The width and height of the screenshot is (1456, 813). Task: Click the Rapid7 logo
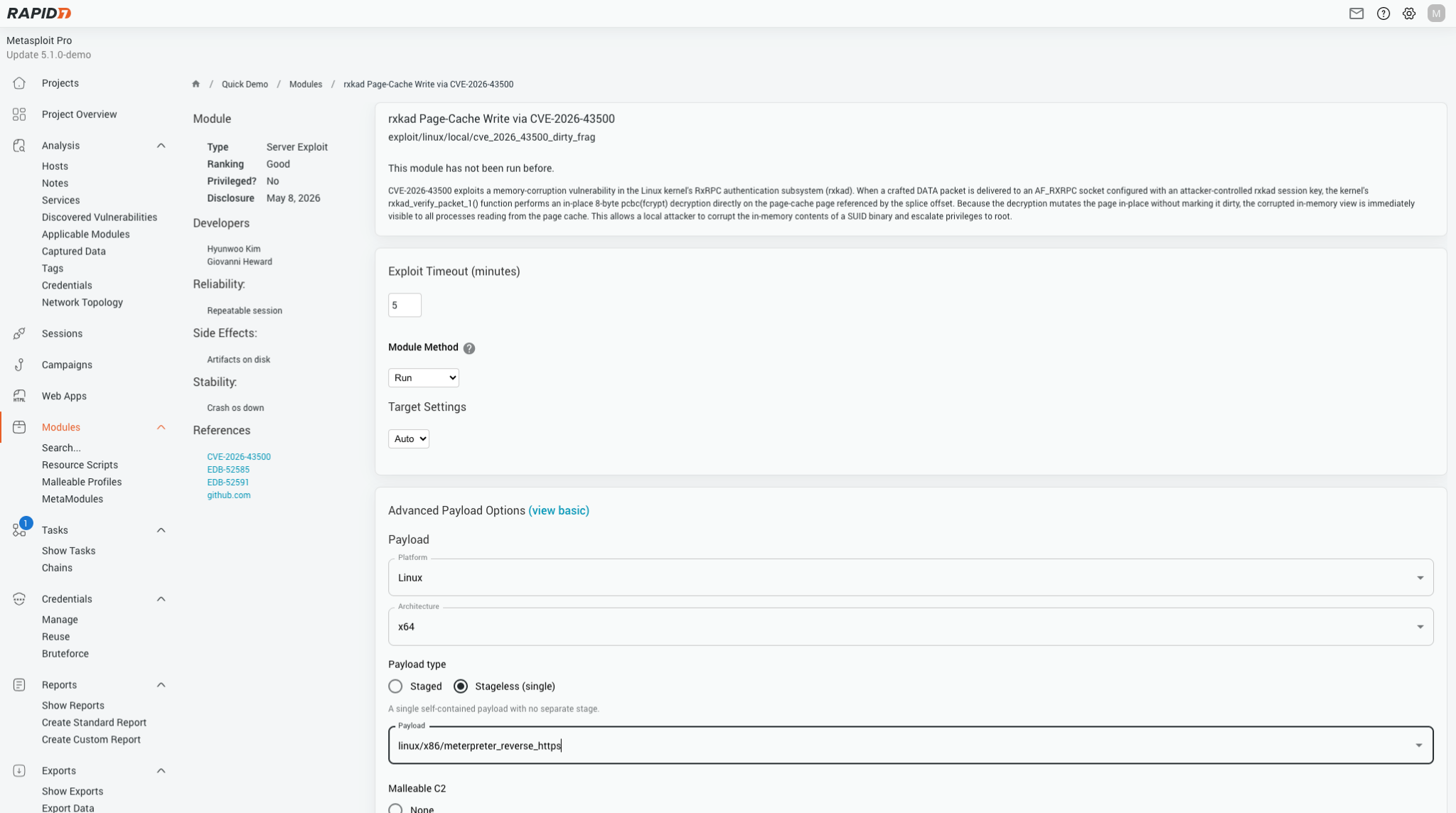click(39, 14)
